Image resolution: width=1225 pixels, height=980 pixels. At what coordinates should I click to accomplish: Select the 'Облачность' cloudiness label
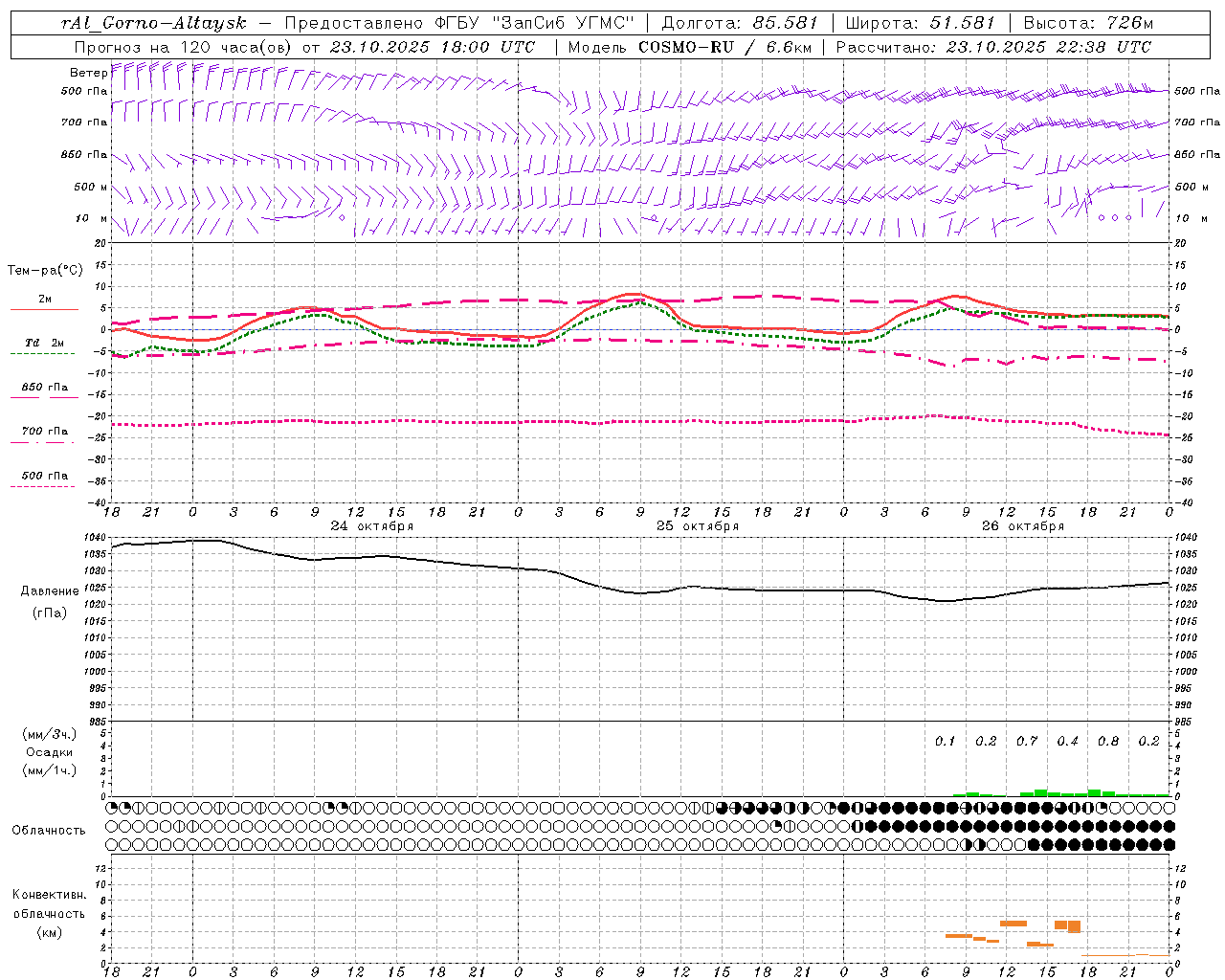[x=49, y=830]
